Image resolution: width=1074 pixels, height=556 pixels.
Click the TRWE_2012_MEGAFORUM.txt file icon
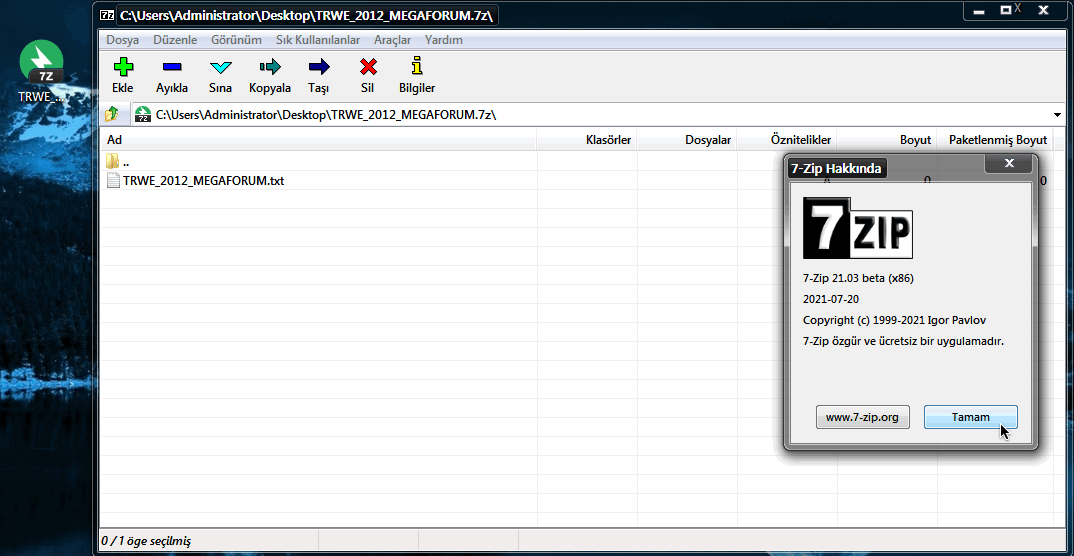point(113,181)
